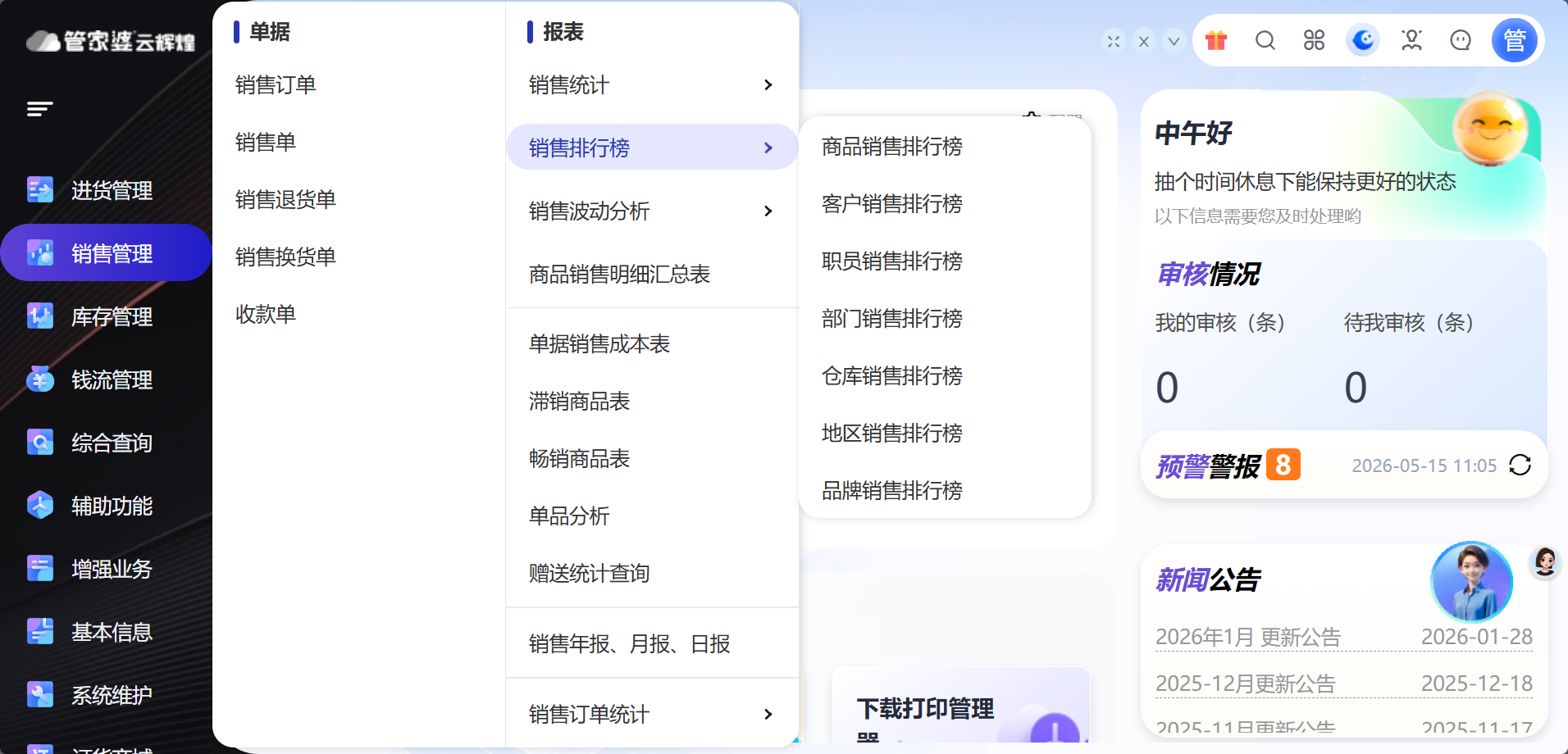Click the 钱流管理 menu label
Screen dimensions: 1568x754
coord(112,380)
